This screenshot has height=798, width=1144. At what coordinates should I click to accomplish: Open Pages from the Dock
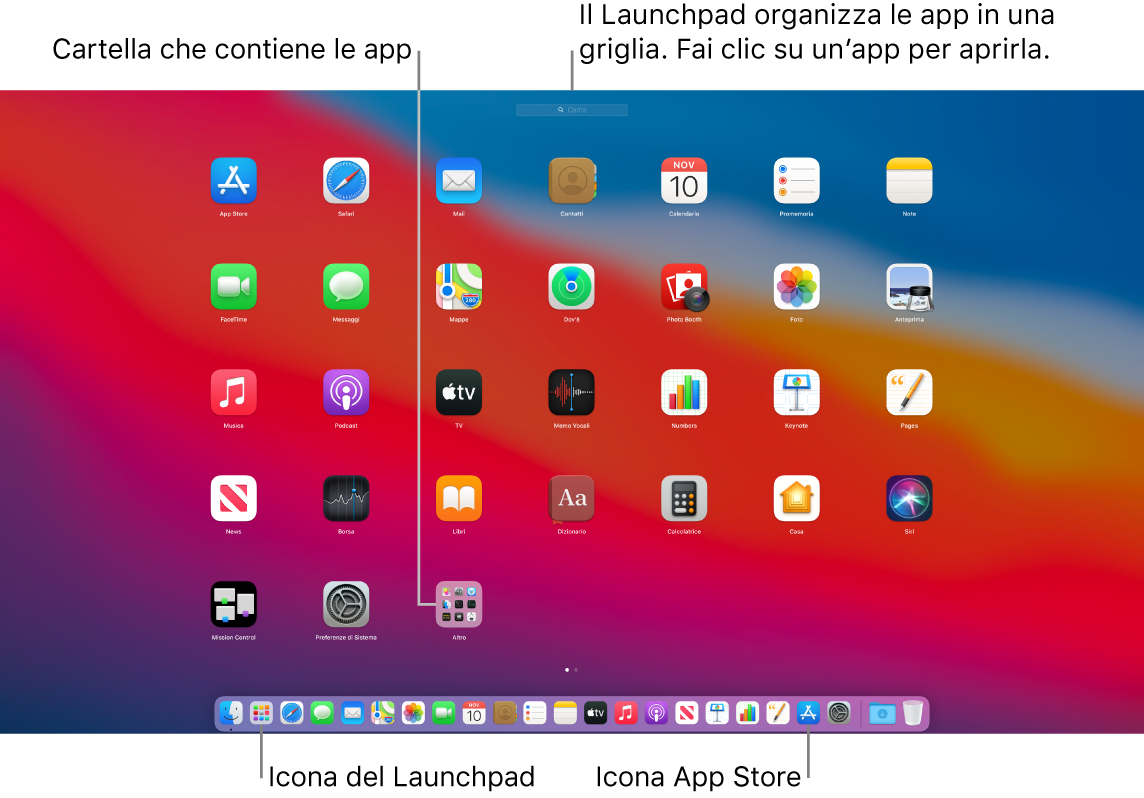pos(778,713)
